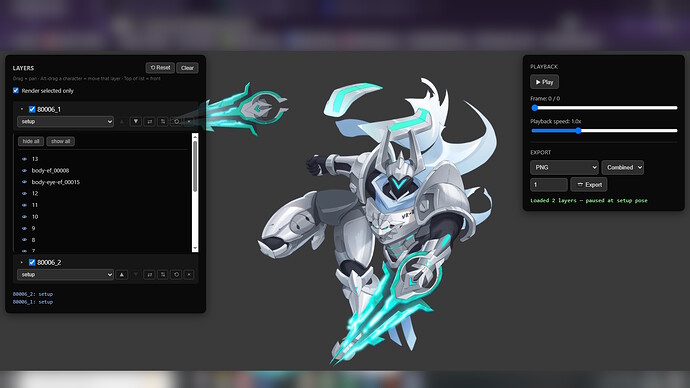This screenshot has height=388, width=690.
Task: Uncheck the 80006_1 layer checkbox
Action: 32,109
